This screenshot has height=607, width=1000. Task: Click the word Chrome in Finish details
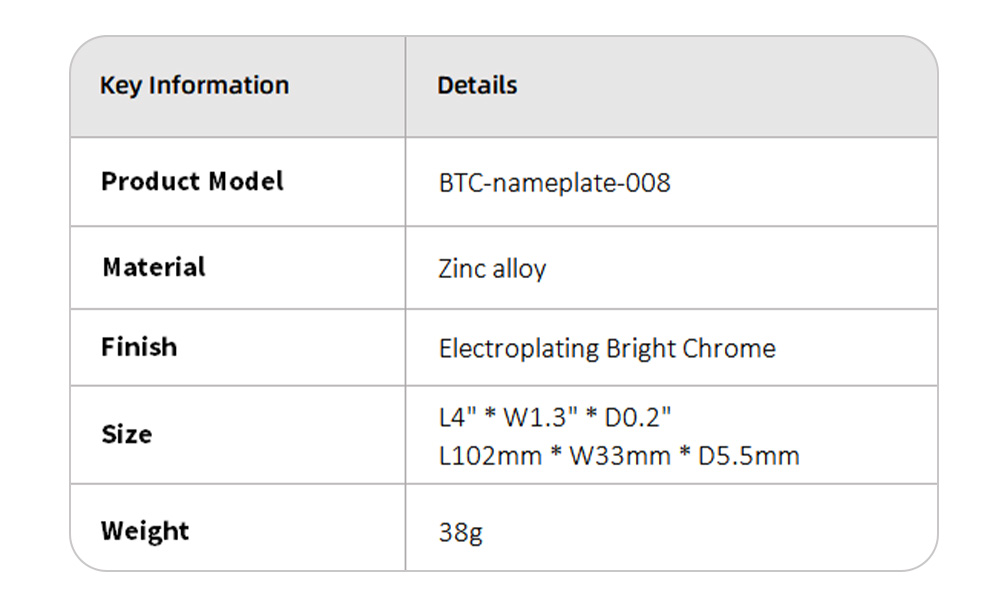point(729,349)
